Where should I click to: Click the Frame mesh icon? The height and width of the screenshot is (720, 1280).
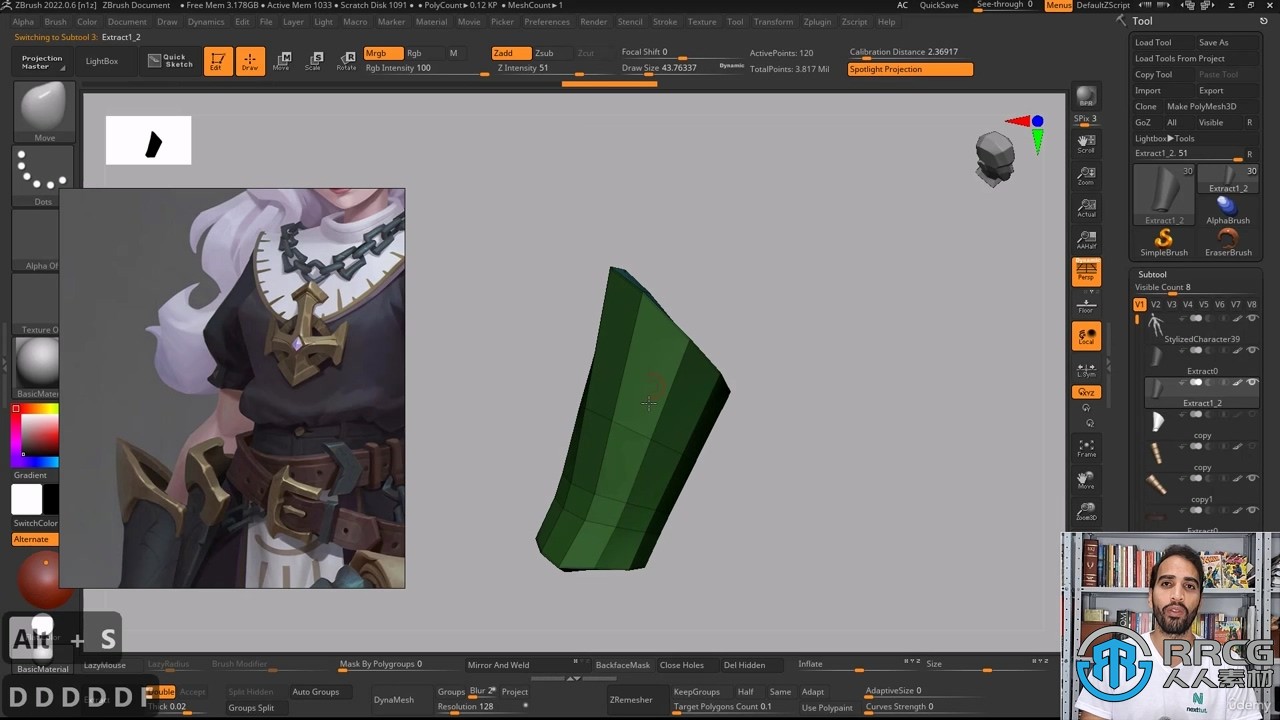1086,448
